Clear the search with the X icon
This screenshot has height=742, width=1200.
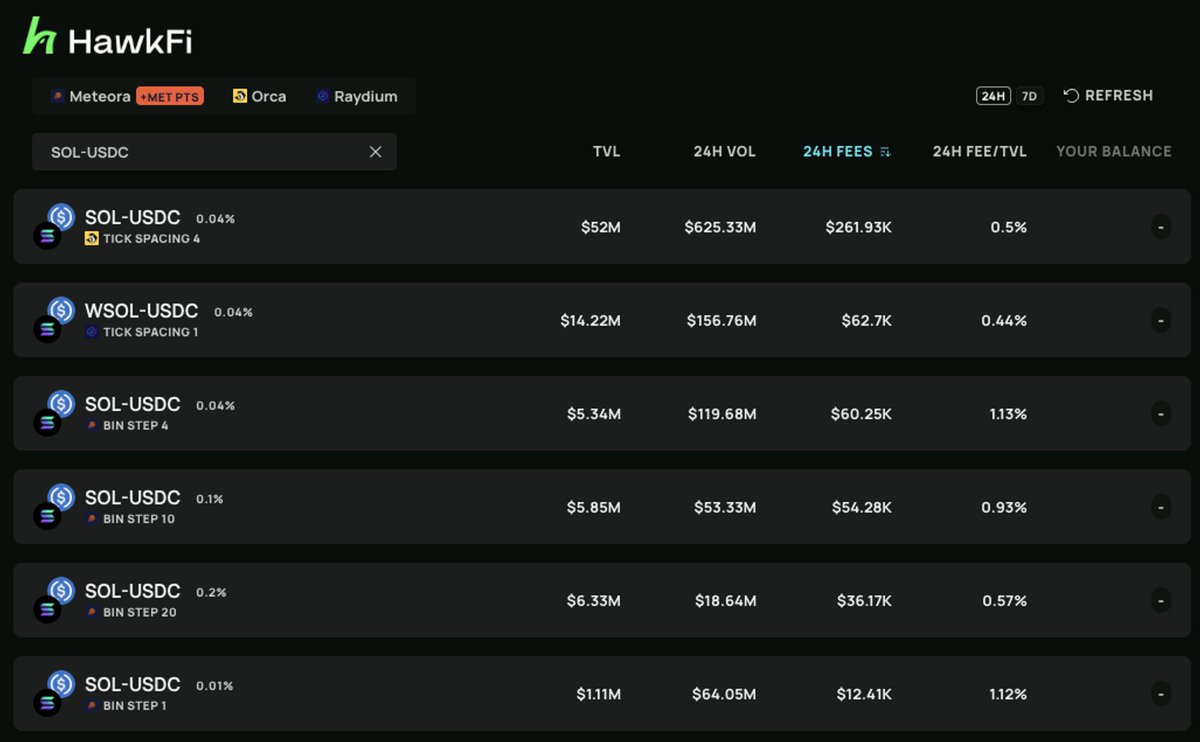coord(376,152)
